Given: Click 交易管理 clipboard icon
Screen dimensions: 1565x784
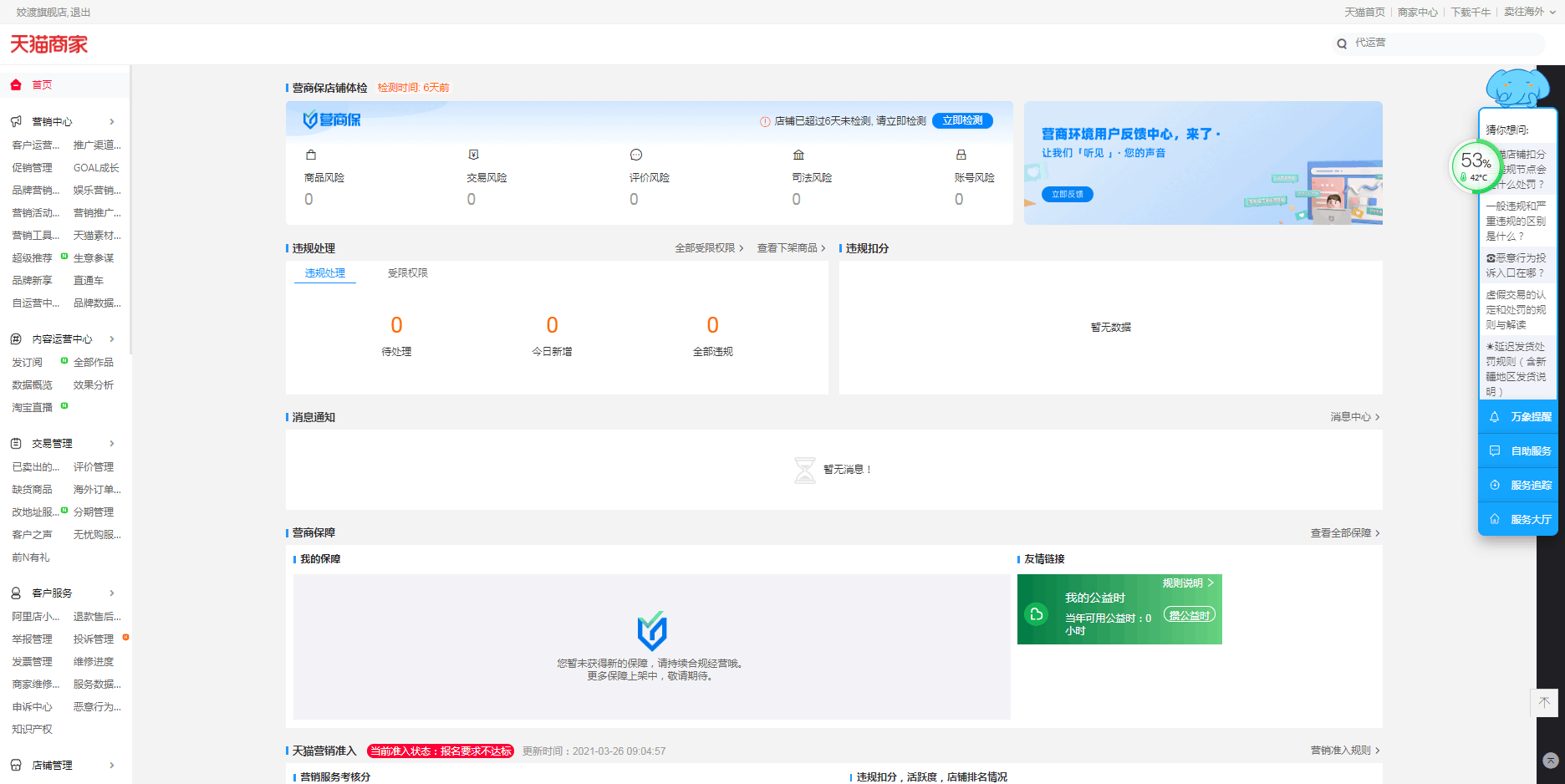Looking at the screenshot, I should [16, 443].
